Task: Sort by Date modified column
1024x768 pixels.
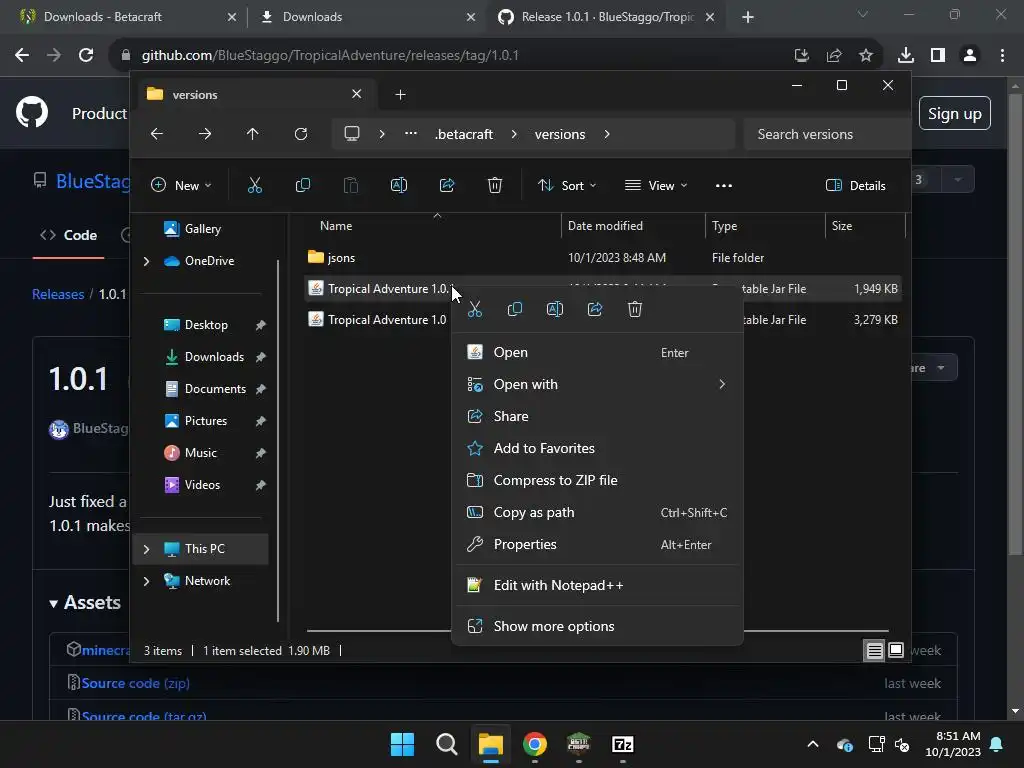Action: pos(633,226)
